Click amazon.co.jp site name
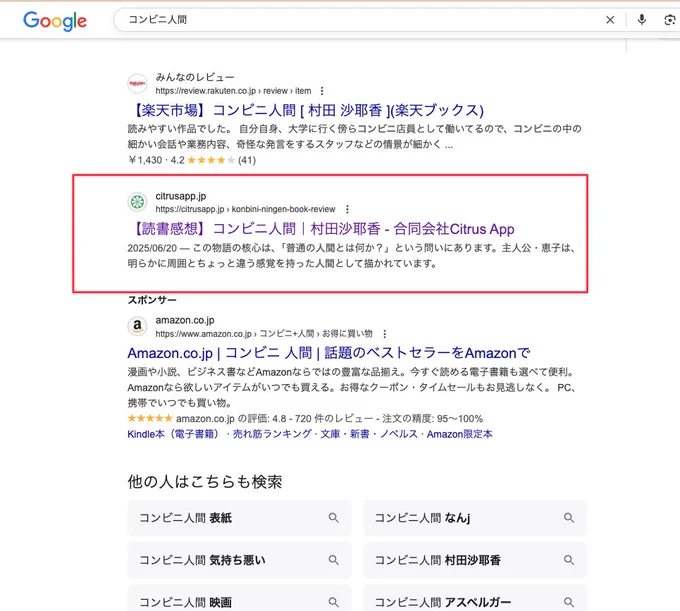This screenshot has height=611, width=680. point(185,320)
